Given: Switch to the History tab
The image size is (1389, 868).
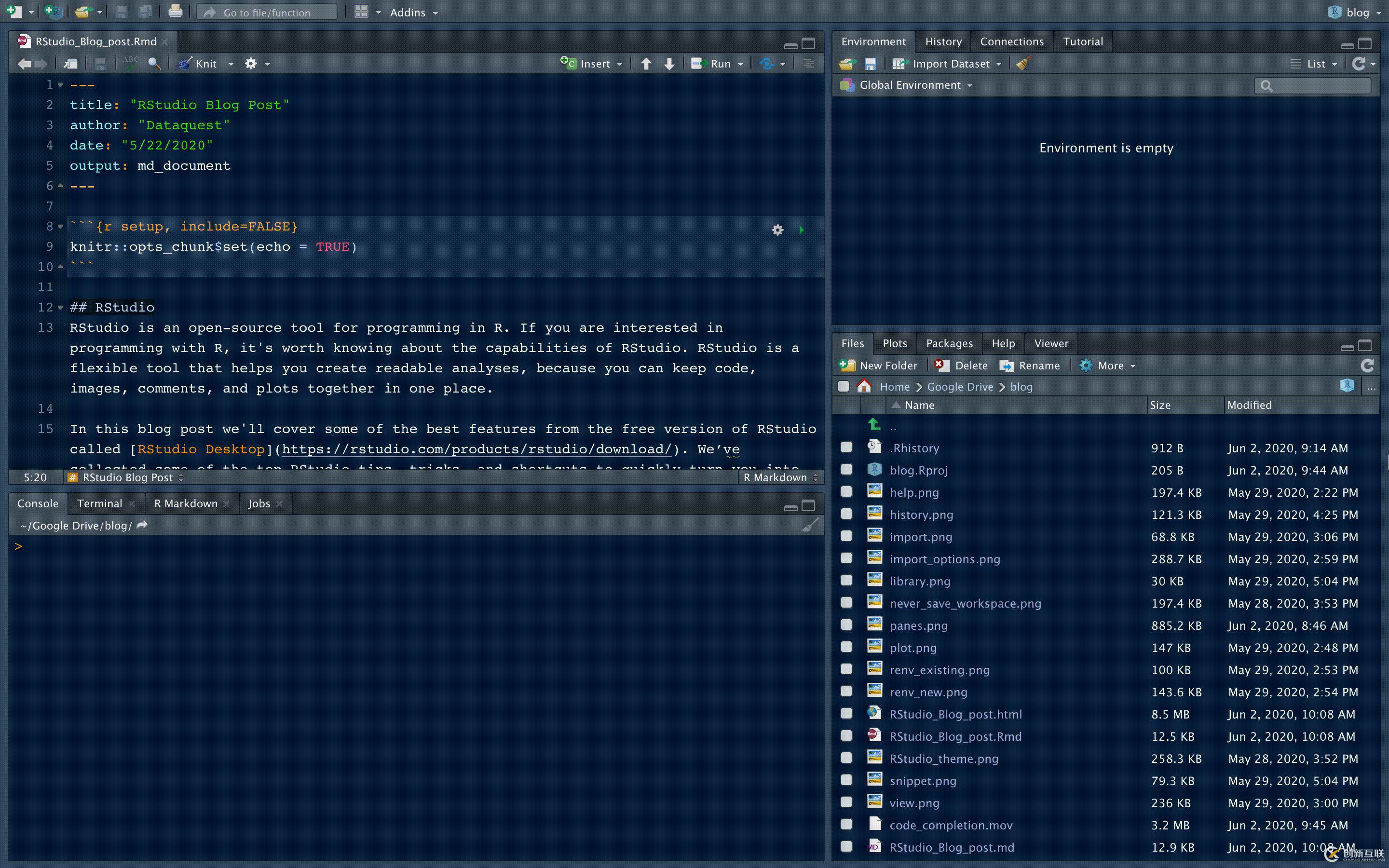Looking at the screenshot, I should [943, 41].
